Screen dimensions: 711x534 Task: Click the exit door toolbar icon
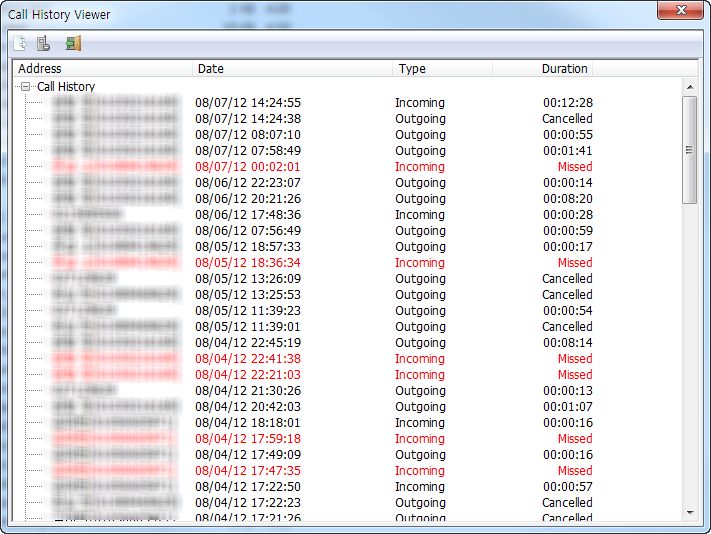[73, 44]
